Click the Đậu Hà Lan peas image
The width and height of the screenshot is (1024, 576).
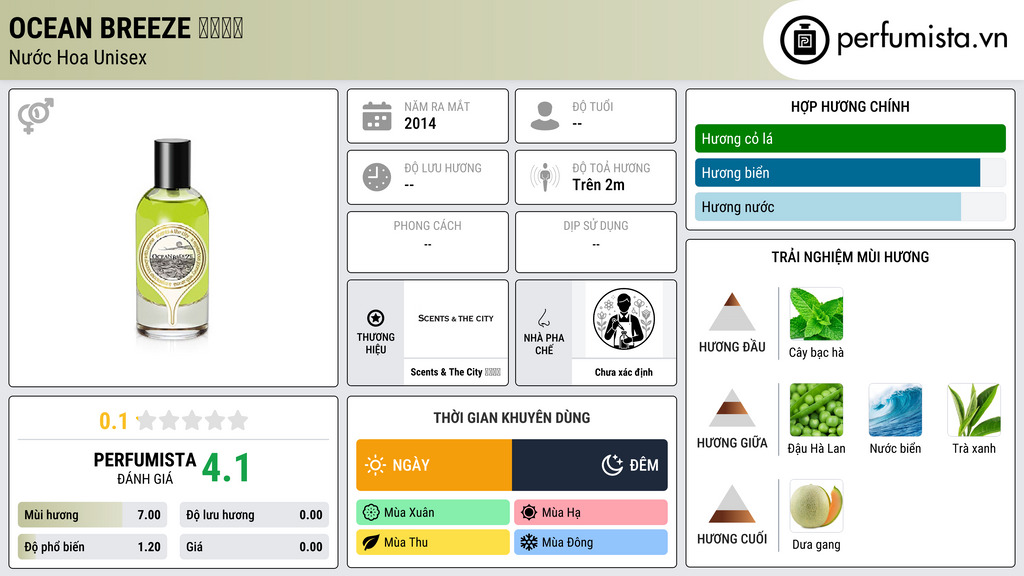click(816, 410)
